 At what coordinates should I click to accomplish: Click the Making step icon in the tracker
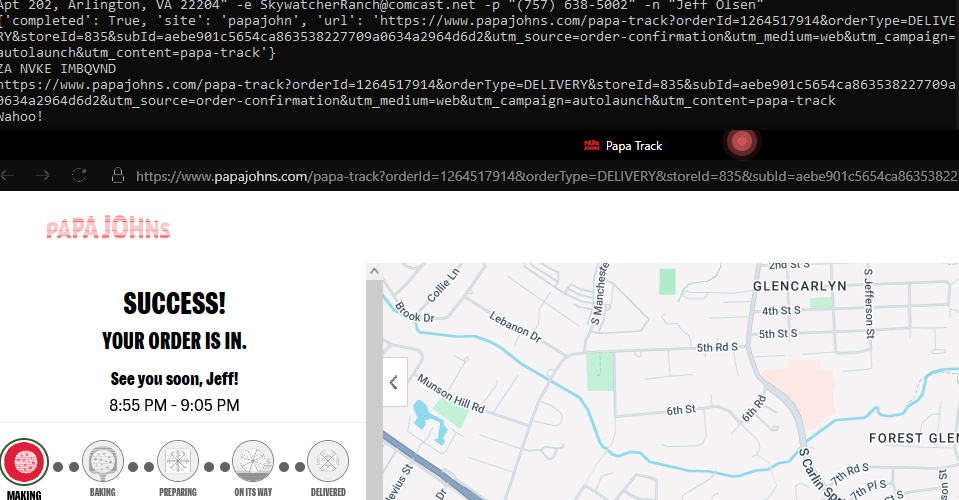(x=24, y=462)
